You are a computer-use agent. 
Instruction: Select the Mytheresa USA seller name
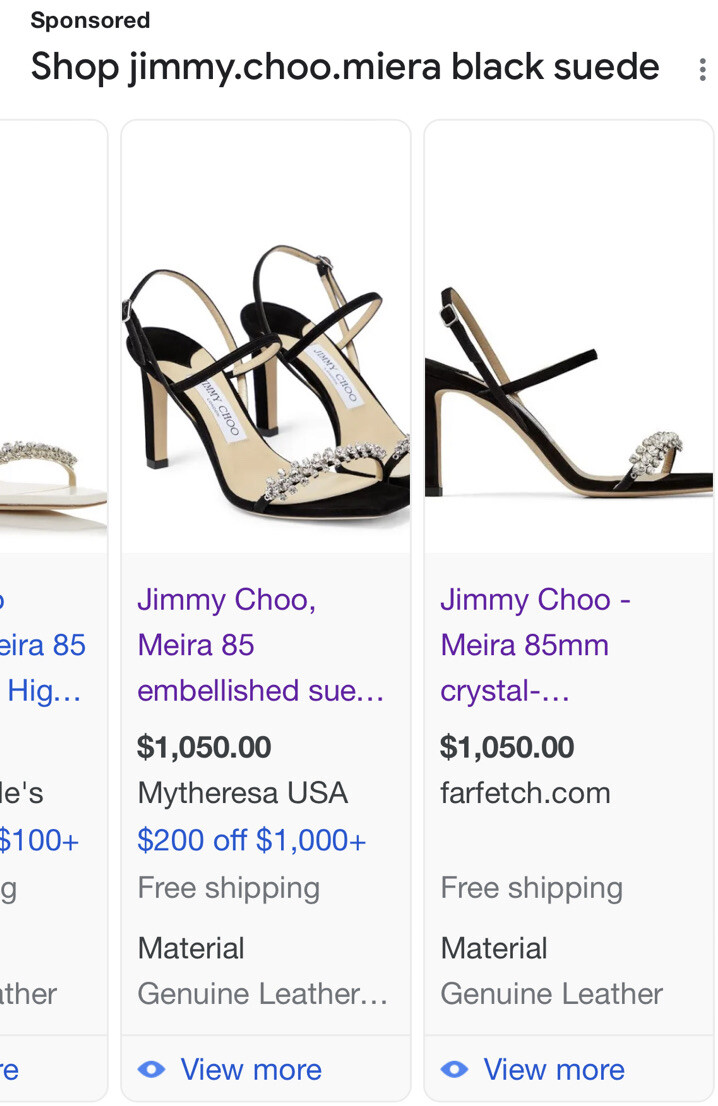click(x=243, y=793)
